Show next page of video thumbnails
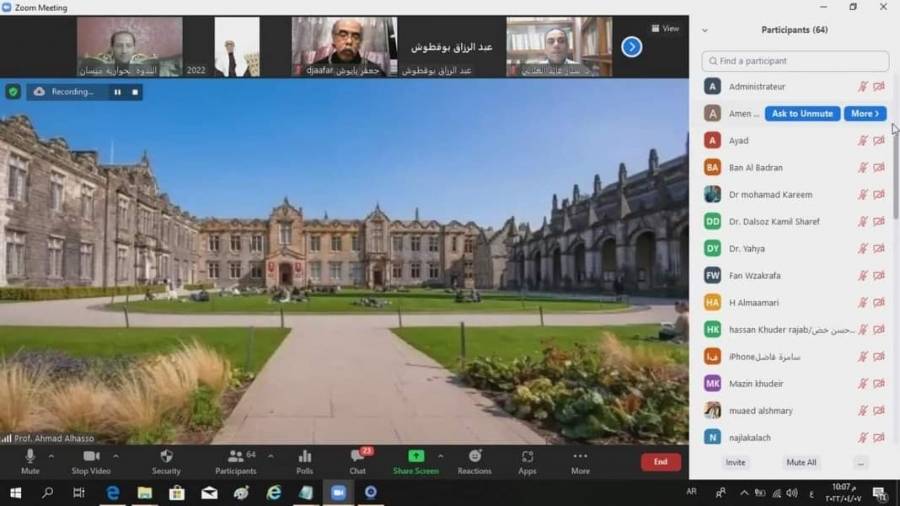The image size is (900, 506). tap(631, 47)
